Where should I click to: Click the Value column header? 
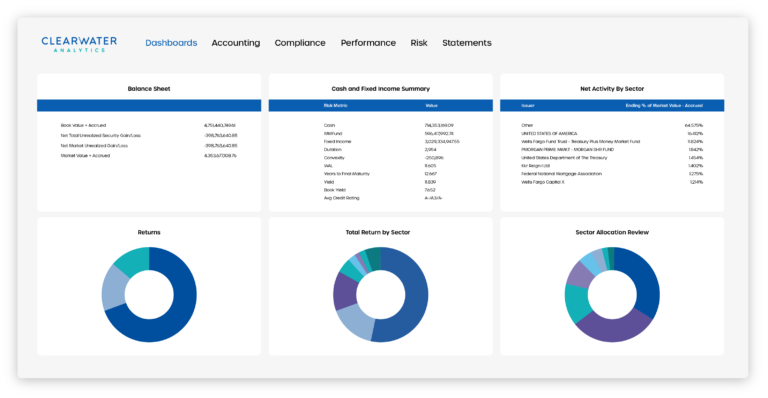[431, 105]
